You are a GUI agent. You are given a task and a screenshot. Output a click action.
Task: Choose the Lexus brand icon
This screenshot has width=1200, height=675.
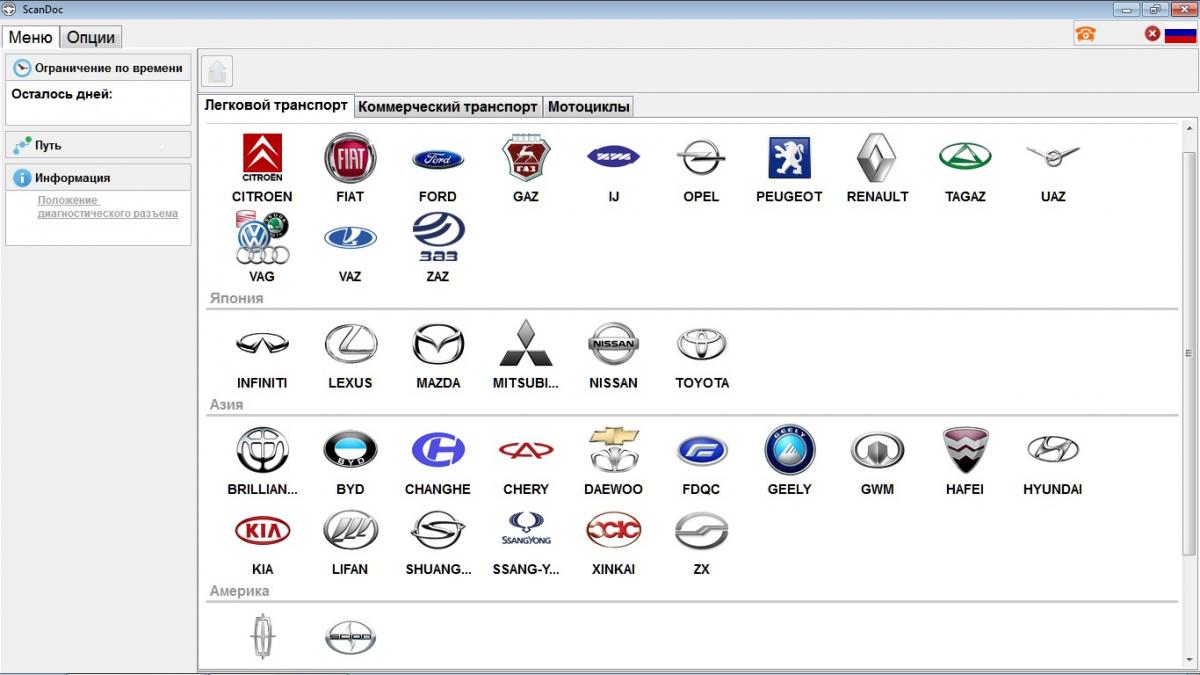(x=350, y=344)
